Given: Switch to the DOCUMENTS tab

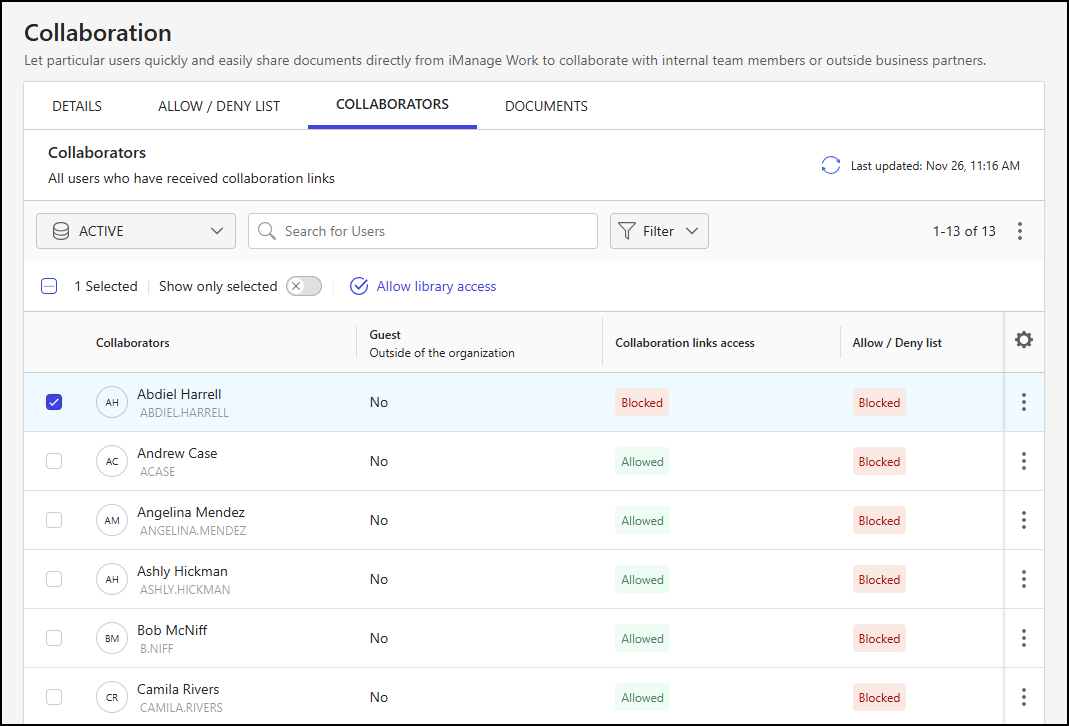Looking at the screenshot, I should coord(546,105).
